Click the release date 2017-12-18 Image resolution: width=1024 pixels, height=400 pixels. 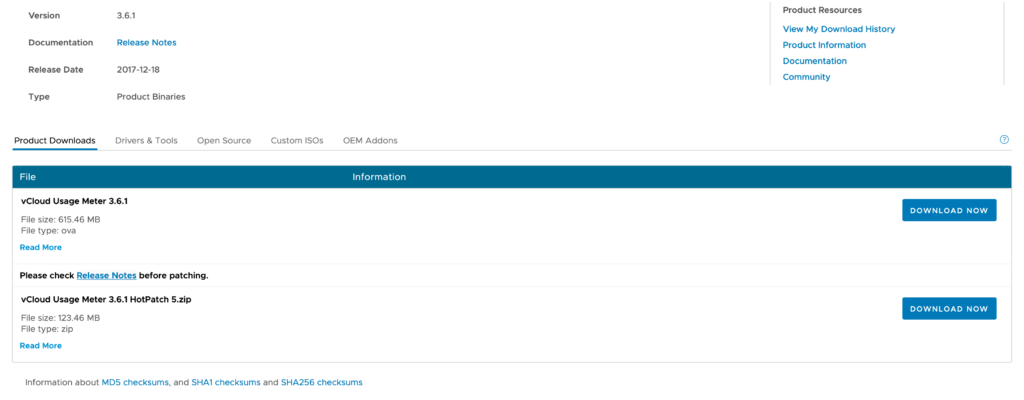tap(138, 69)
